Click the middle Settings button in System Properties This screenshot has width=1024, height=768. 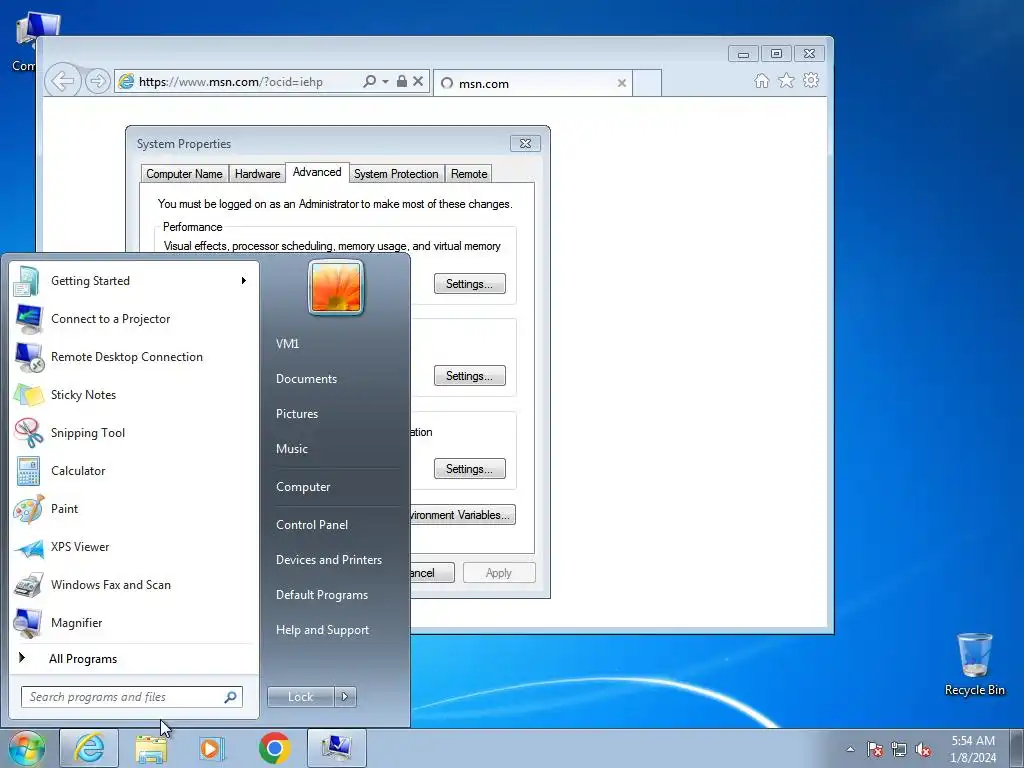click(470, 376)
